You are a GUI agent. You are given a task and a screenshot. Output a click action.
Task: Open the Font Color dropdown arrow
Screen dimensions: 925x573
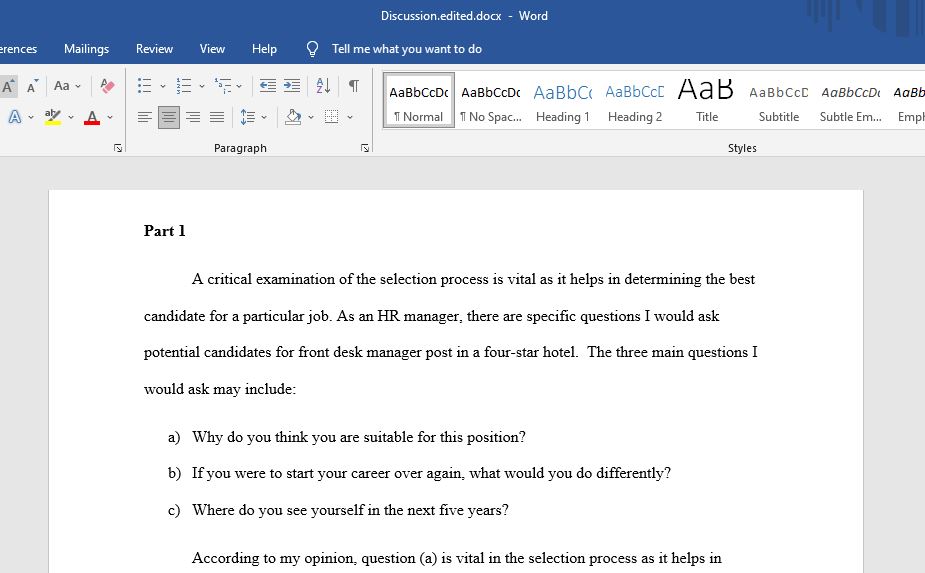[110, 117]
